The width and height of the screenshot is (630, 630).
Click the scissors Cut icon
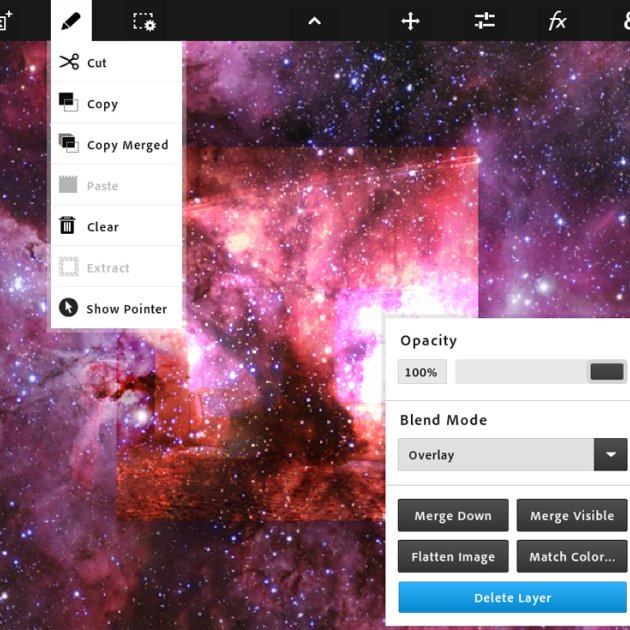click(x=69, y=62)
